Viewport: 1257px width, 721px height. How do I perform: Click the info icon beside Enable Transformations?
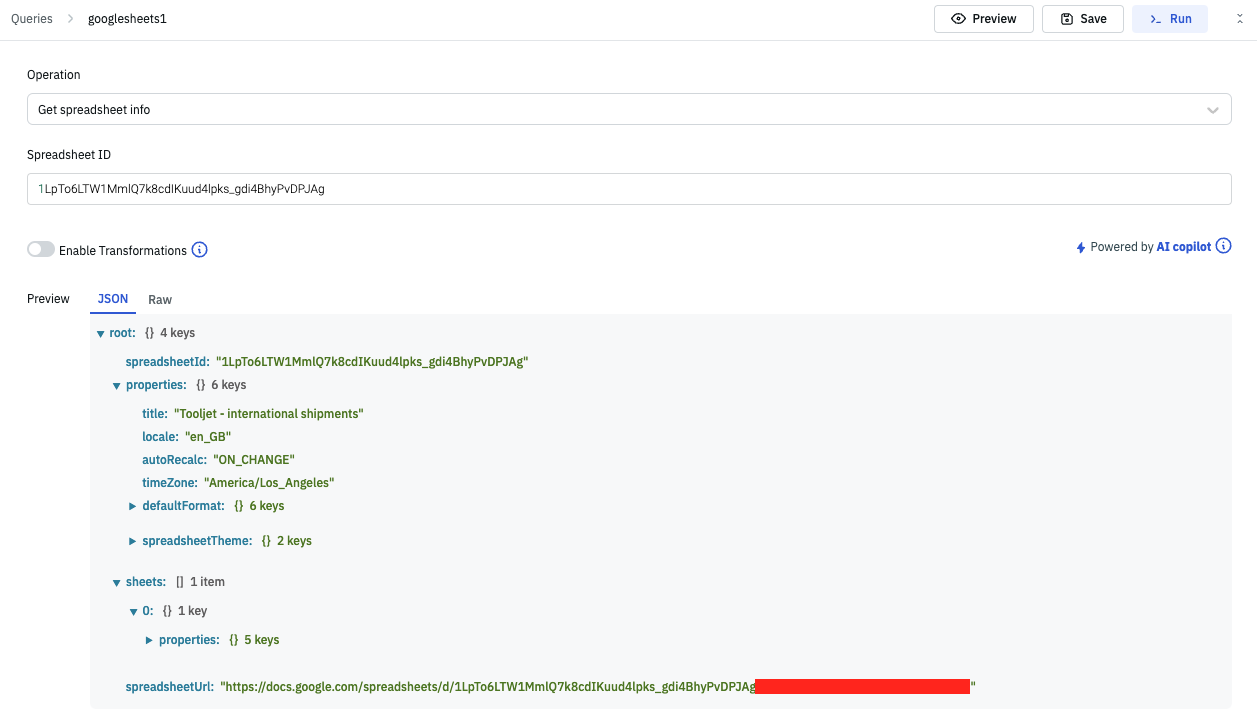click(x=199, y=250)
